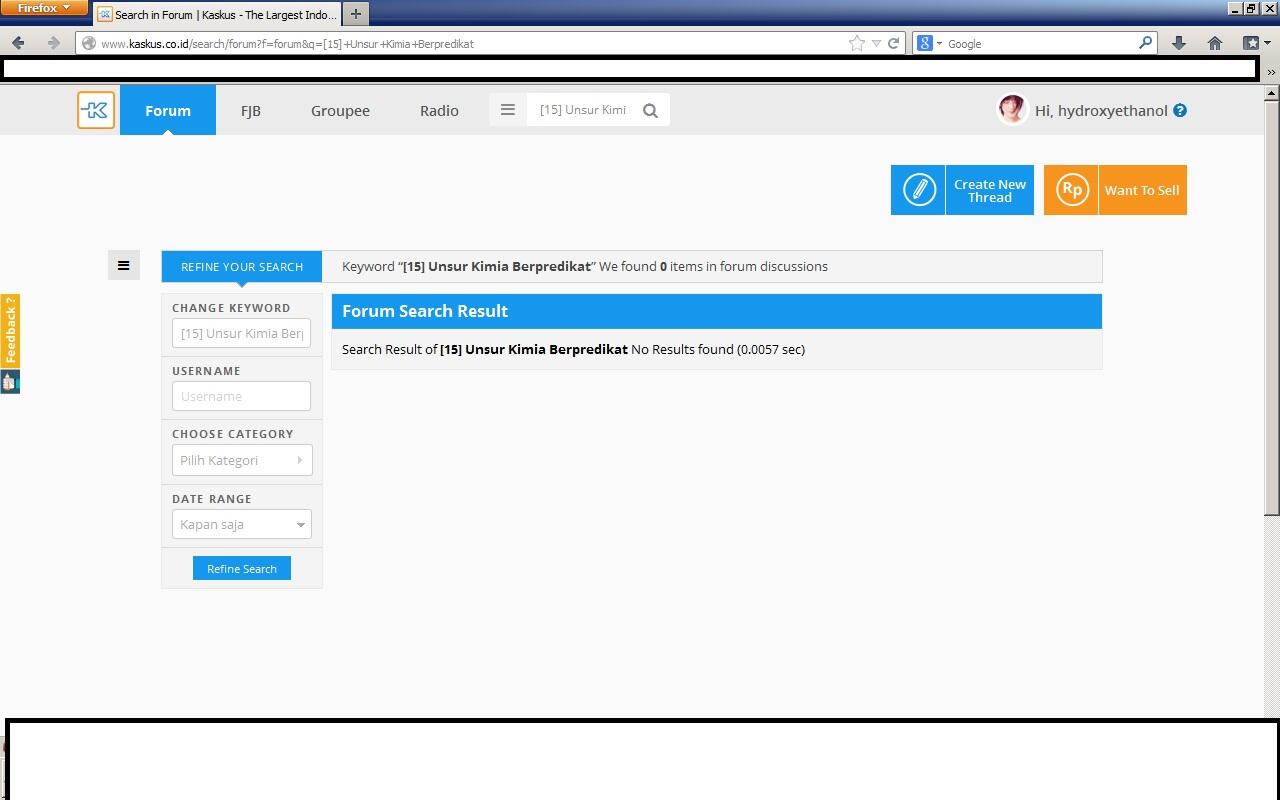Click the Forum Search Result heading

click(x=425, y=311)
